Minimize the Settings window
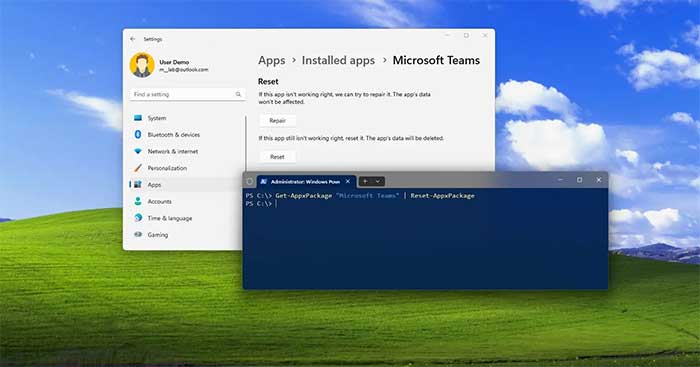 point(447,35)
